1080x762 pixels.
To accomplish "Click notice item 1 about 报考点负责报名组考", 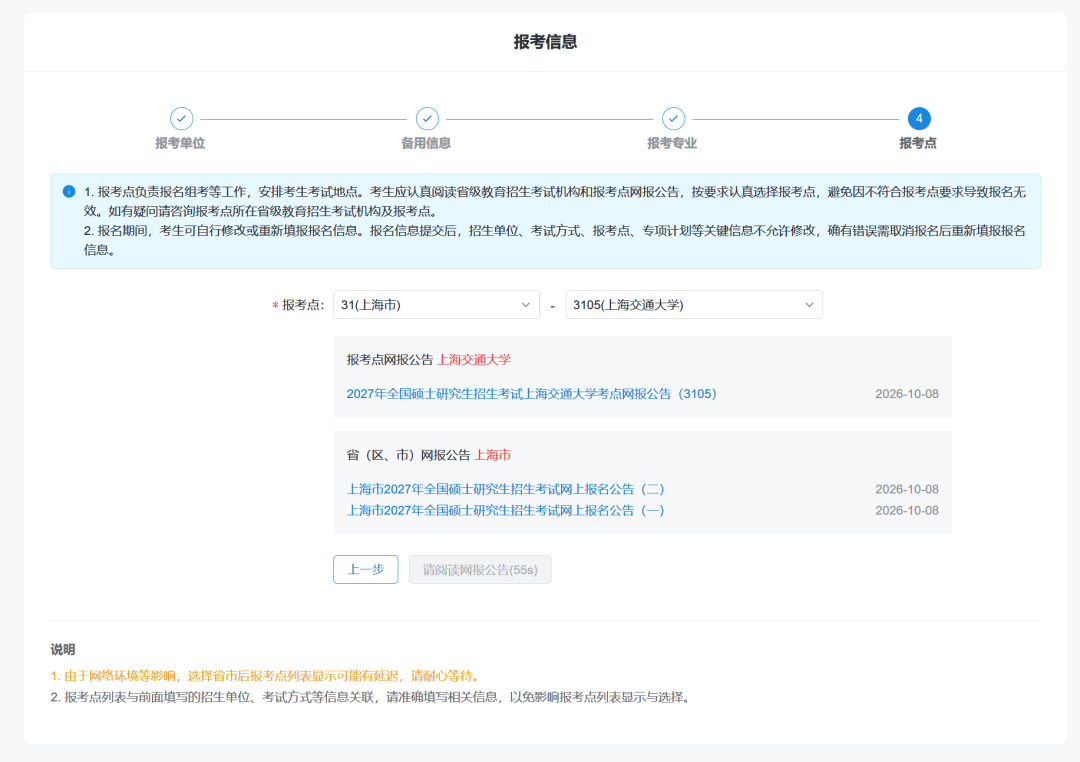I will pos(554,201).
